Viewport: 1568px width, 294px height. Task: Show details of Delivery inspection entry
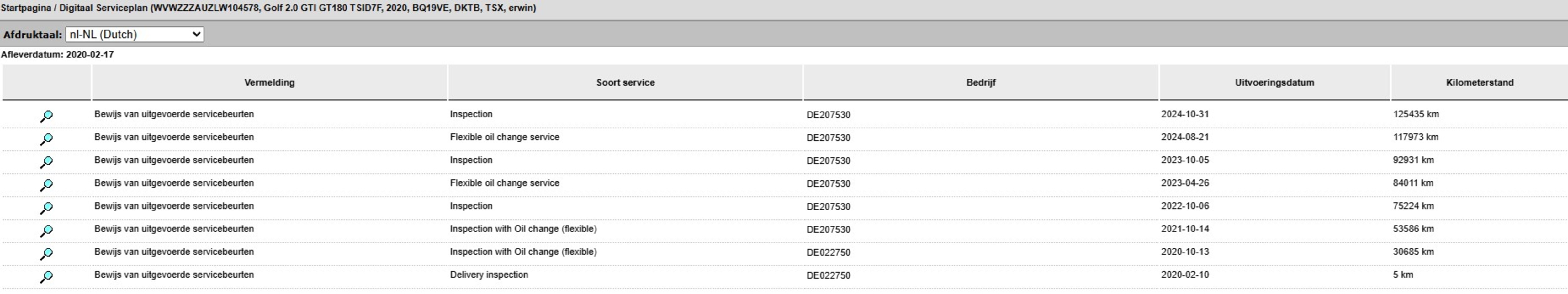(x=46, y=277)
